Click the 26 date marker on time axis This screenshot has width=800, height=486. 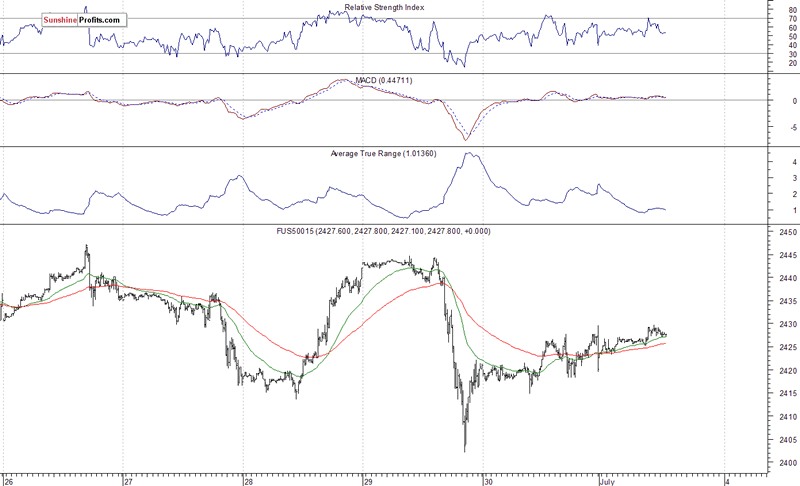click(x=8, y=480)
